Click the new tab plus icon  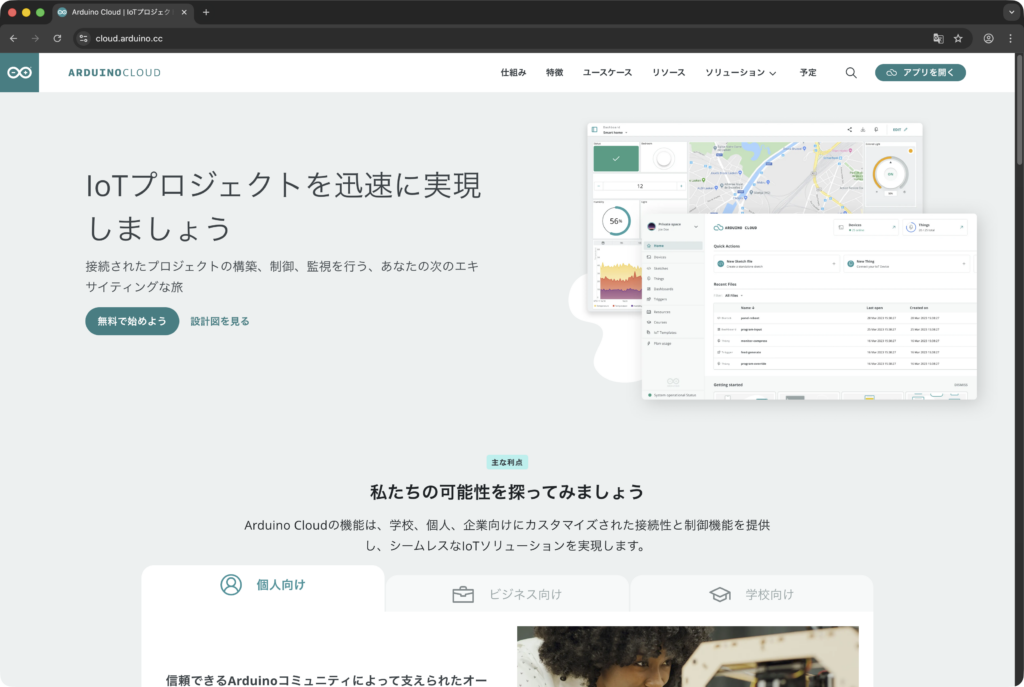(206, 12)
